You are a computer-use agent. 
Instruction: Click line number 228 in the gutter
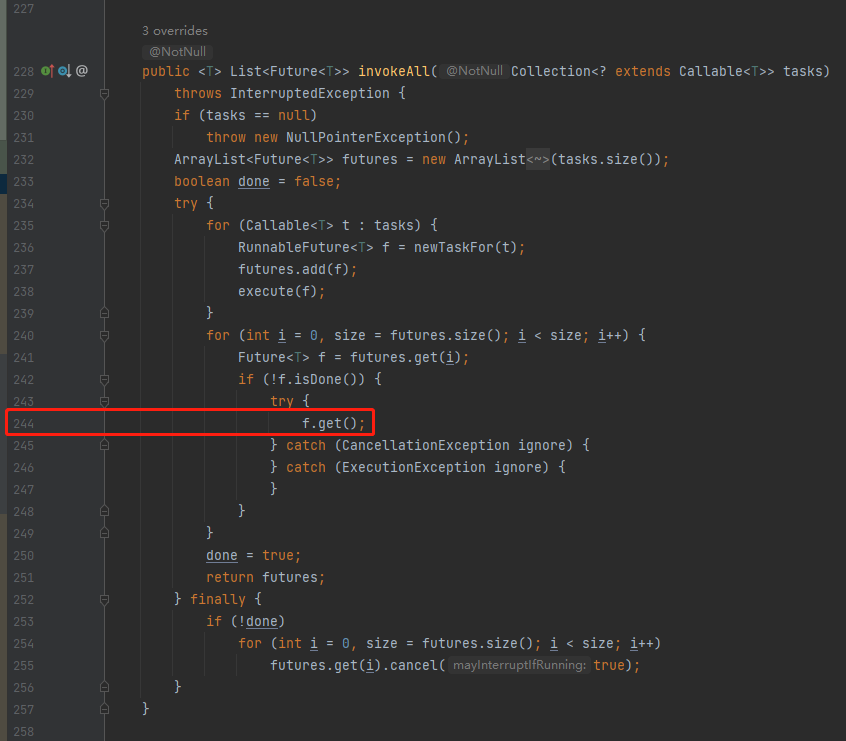24,72
